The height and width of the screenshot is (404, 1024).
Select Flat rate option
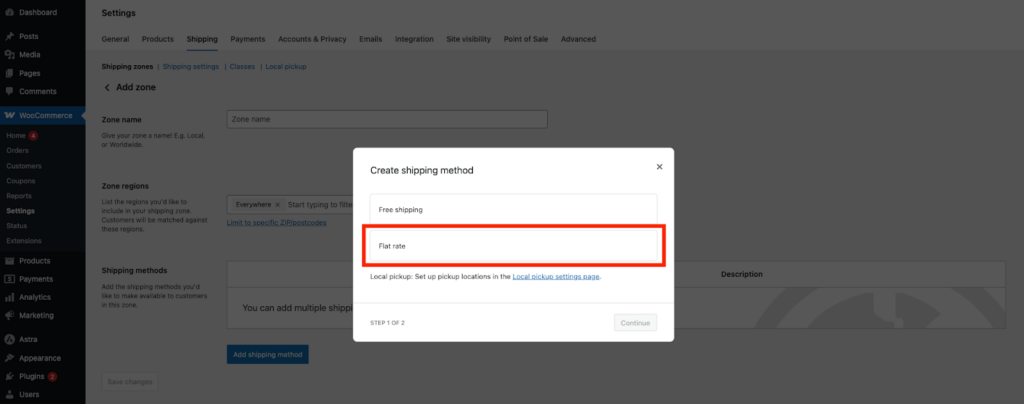[x=513, y=245]
